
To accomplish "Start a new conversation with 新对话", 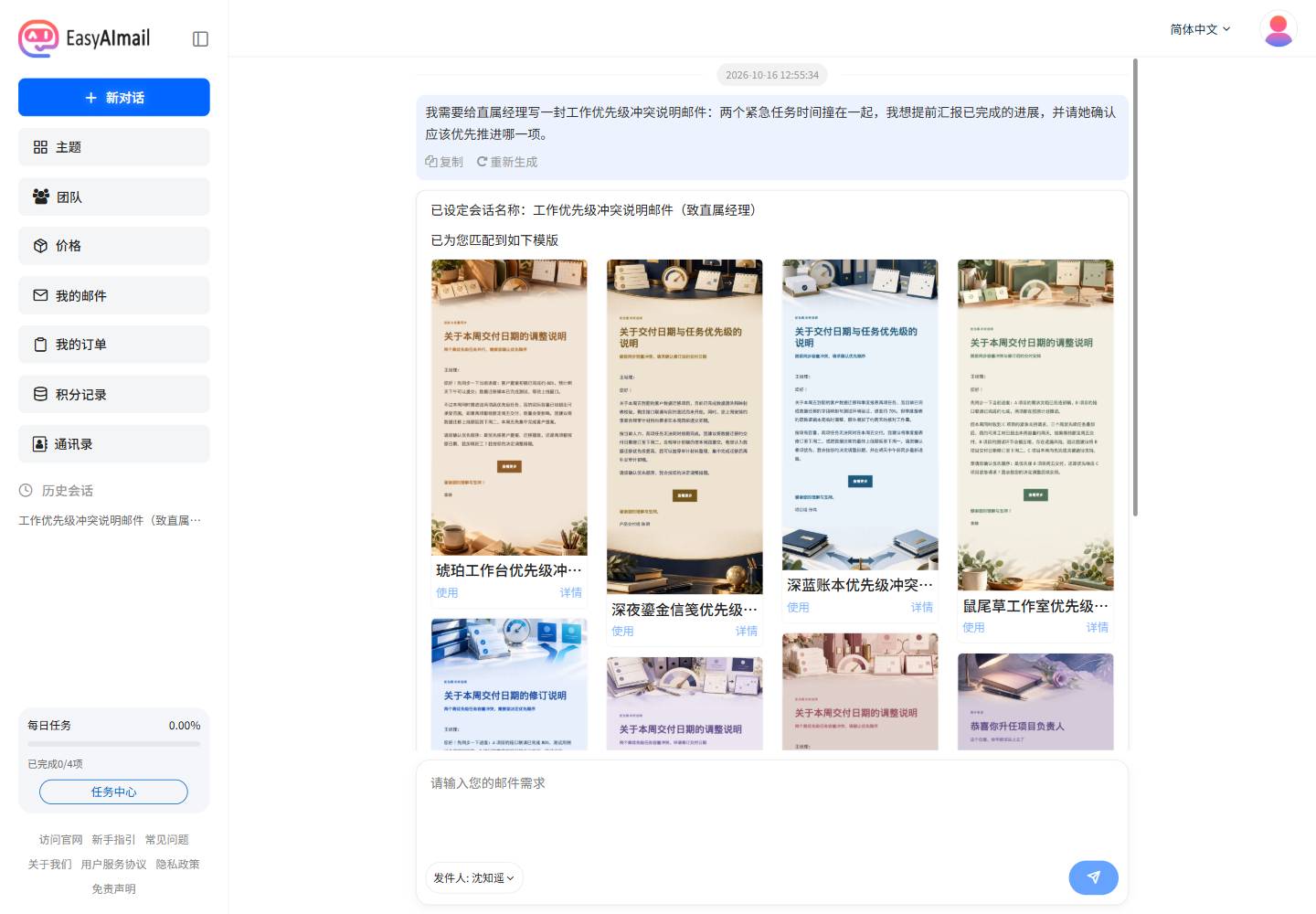I will point(114,98).
